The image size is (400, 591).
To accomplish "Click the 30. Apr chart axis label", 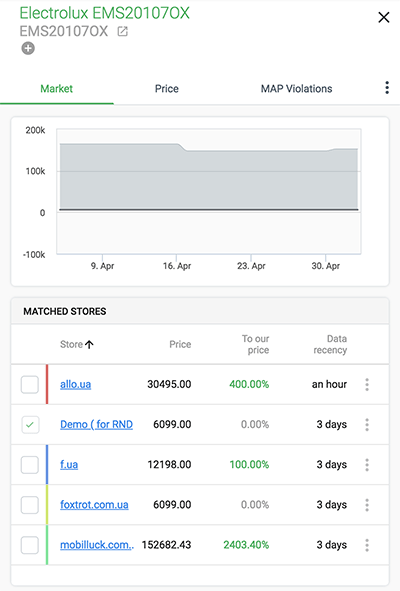I will (x=325, y=266).
